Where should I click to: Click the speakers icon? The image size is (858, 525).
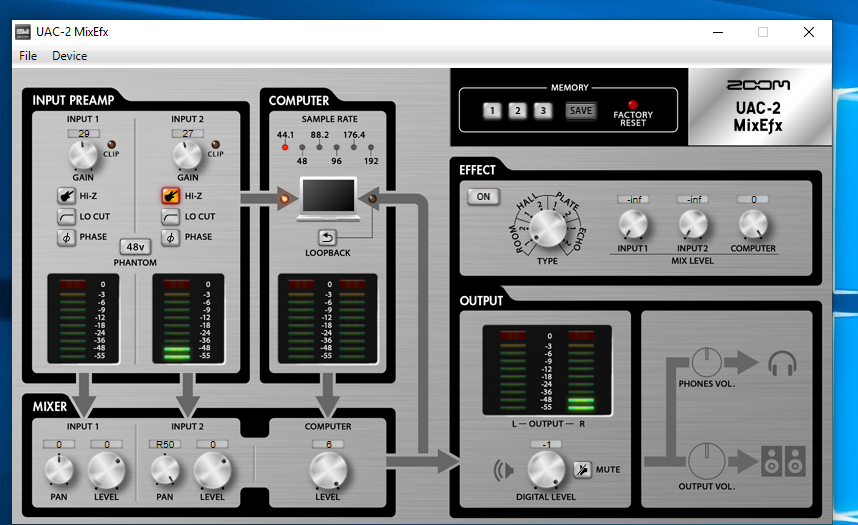coord(784,460)
